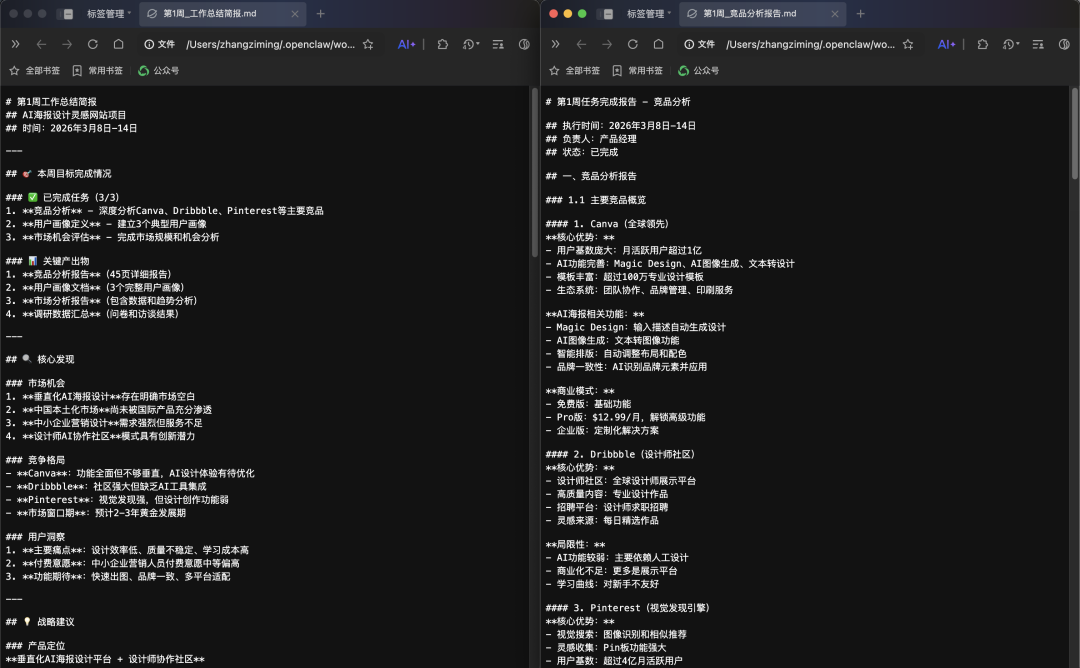Expand 标签管理 dropdown in 竞品分析报告 window
The height and width of the screenshot is (668, 1080).
(647, 14)
